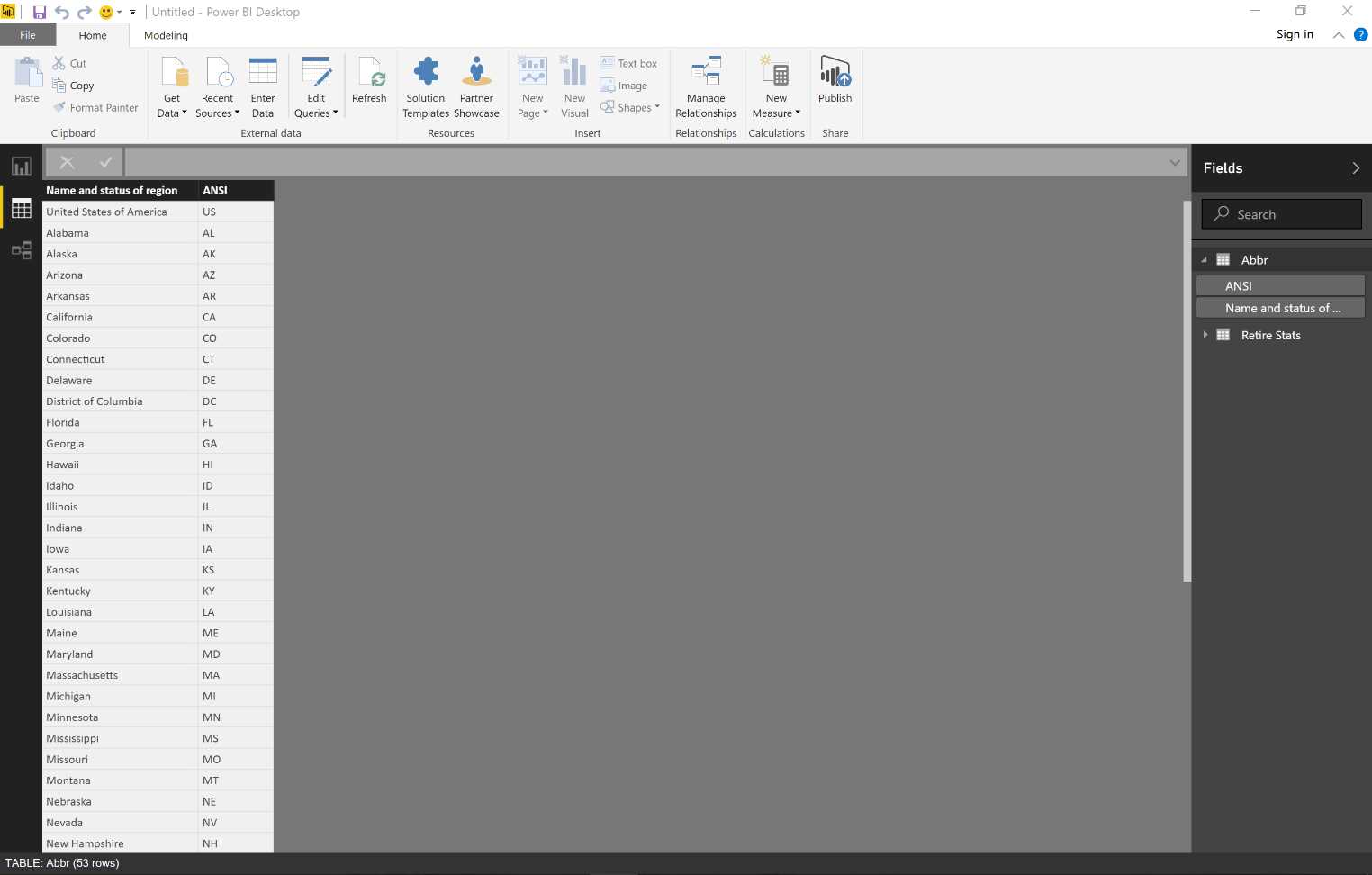Collapse the Fields pane with arrow
The height and width of the screenshot is (875, 1372).
(1356, 168)
